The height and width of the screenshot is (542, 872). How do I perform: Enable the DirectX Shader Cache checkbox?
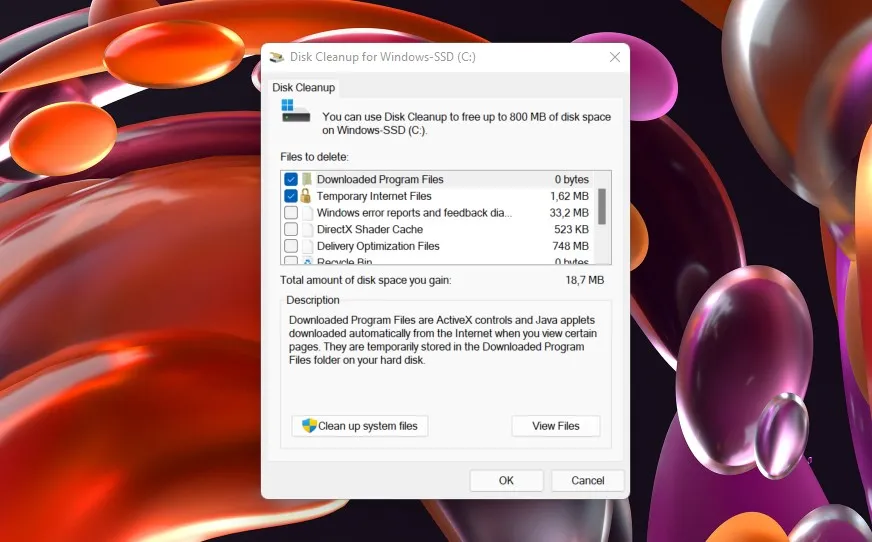[x=291, y=229]
